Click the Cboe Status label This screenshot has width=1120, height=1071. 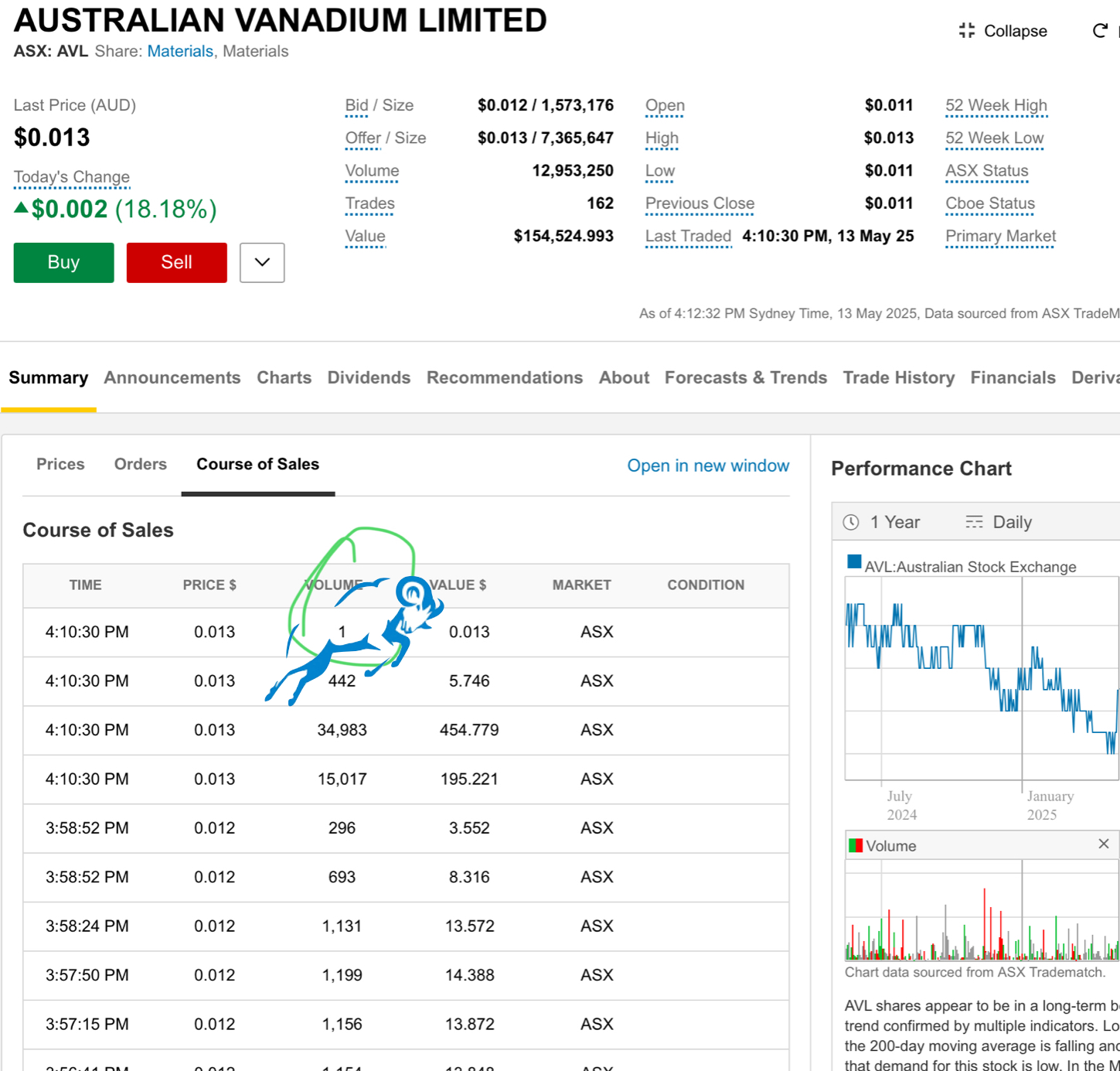pos(990,204)
